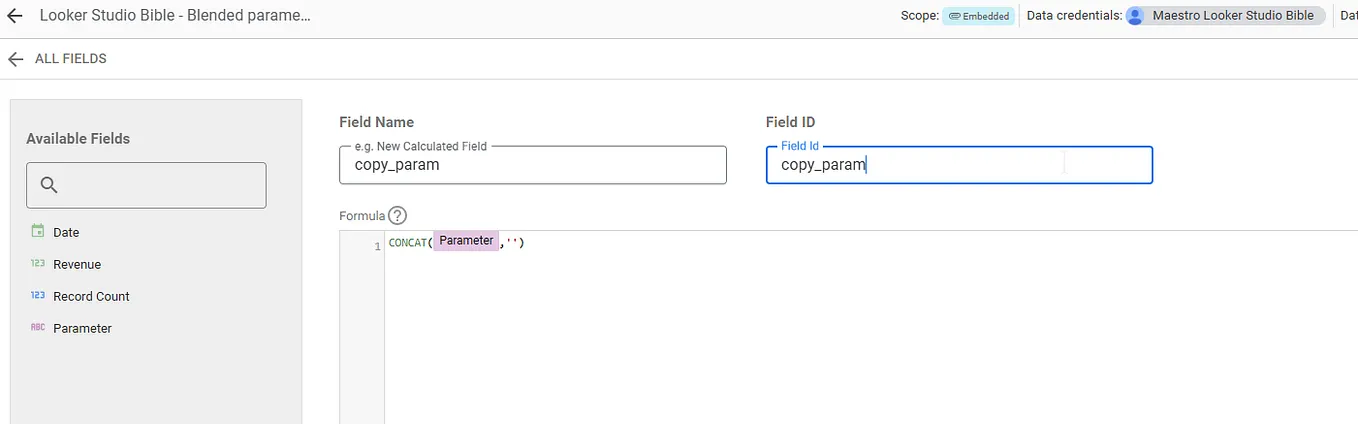1358x424 pixels.
Task: Focus the Field Name input box
Action: (533, 165)
